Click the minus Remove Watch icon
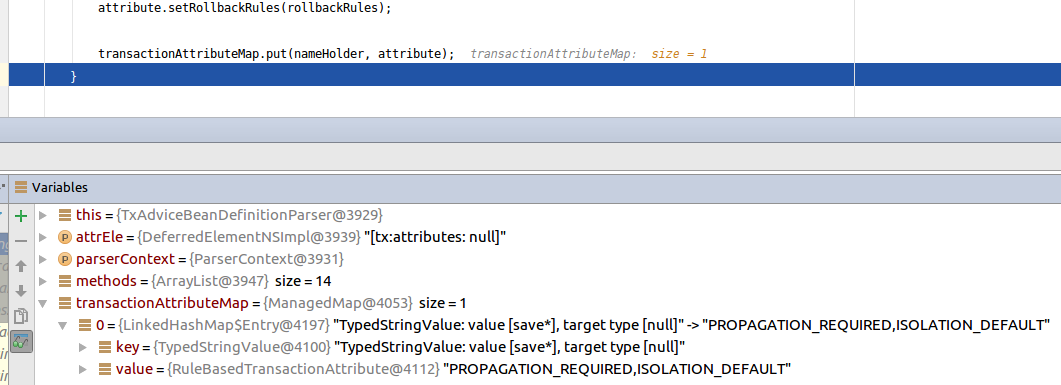This screenshot has height=385, width=1061. coord(21,240)
